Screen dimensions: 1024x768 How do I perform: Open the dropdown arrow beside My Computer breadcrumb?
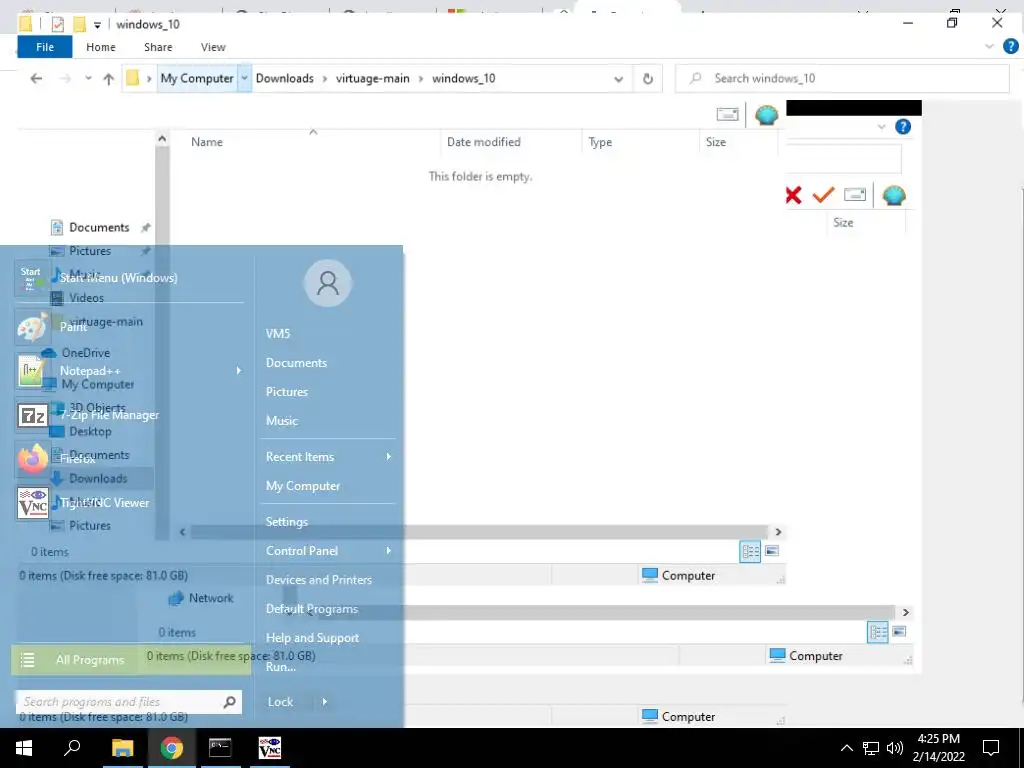coord(244,78)
